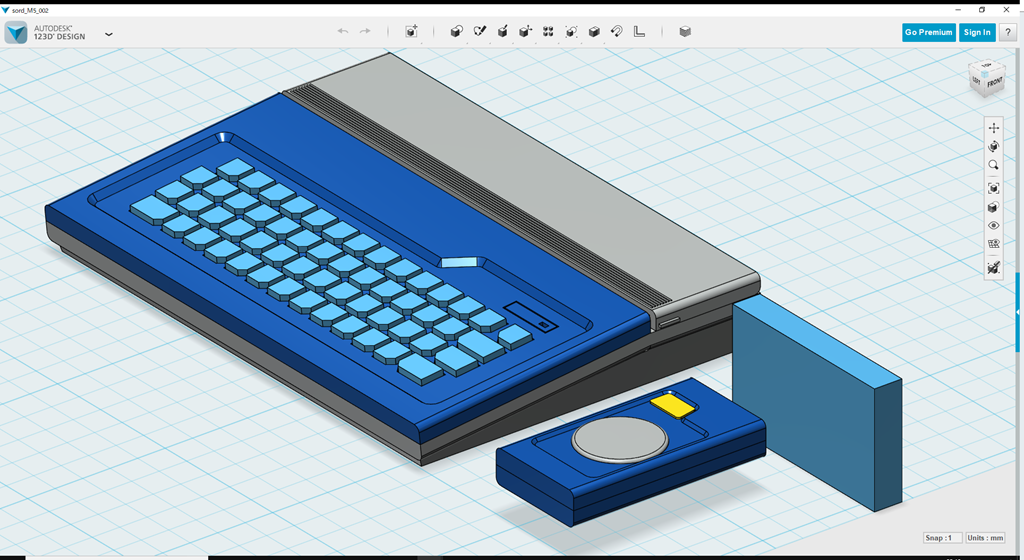
Task: Open the Help question mark menu
Action: (x=1007, y=32)
